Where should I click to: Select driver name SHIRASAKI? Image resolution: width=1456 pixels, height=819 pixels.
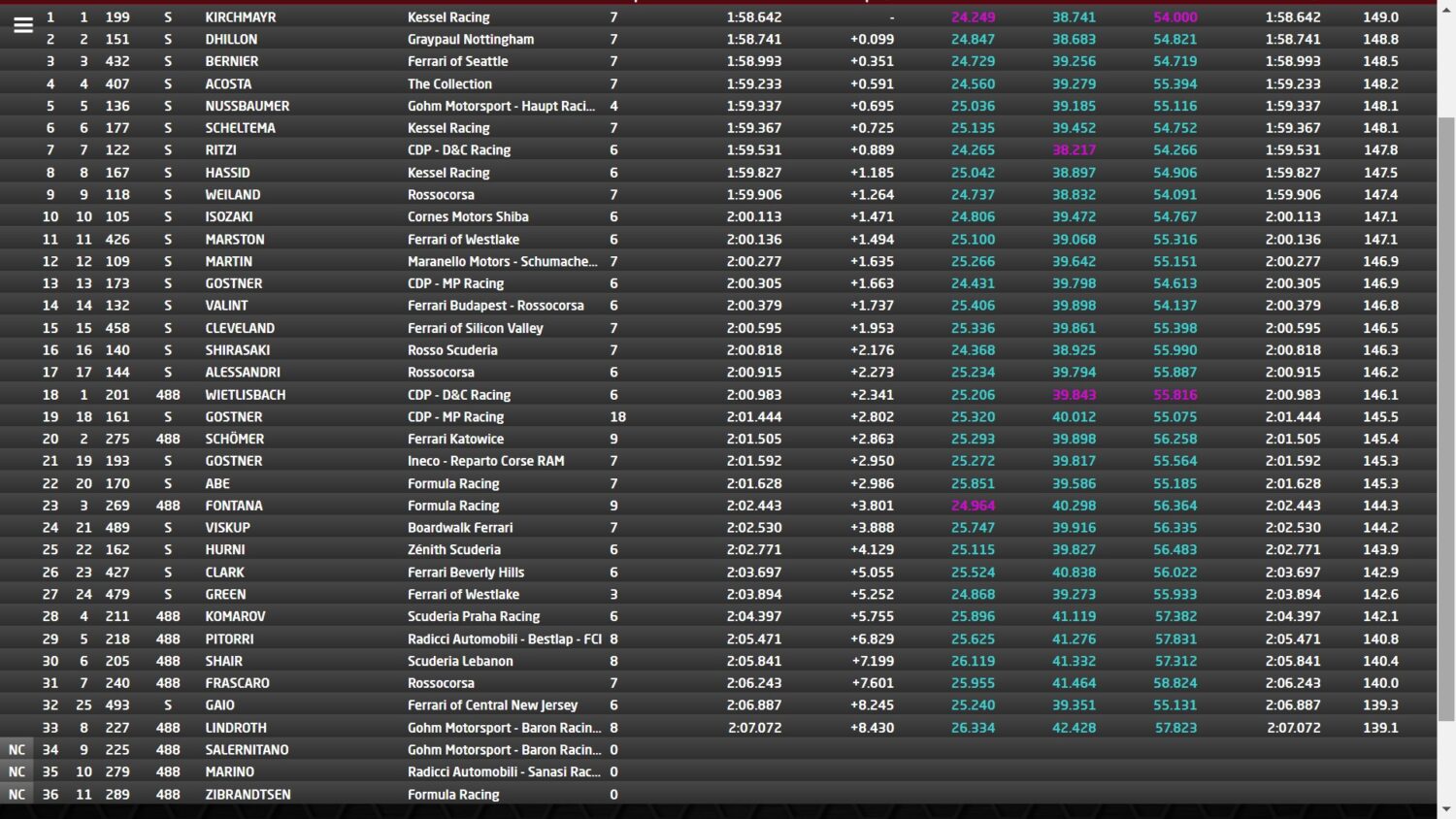238,350
